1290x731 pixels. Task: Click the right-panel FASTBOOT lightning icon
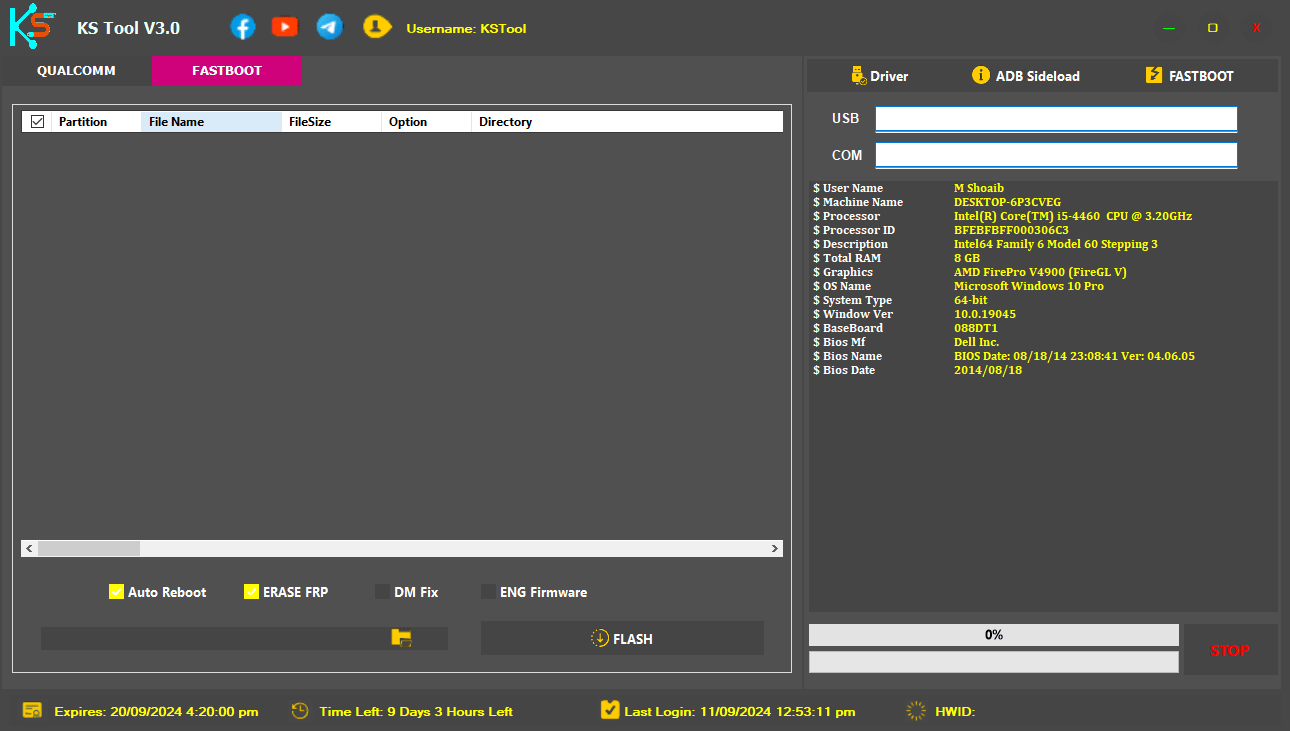(1154, 75)
